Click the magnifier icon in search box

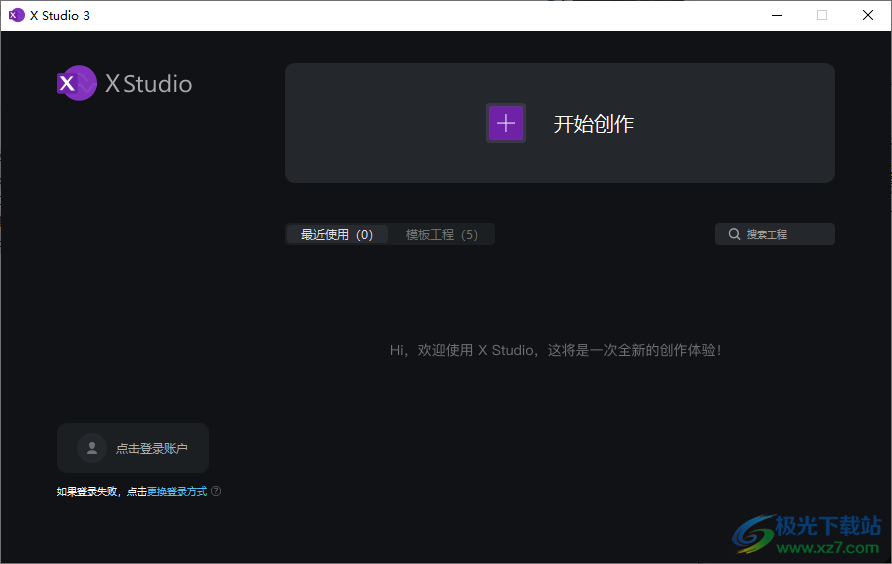(734, 234)
